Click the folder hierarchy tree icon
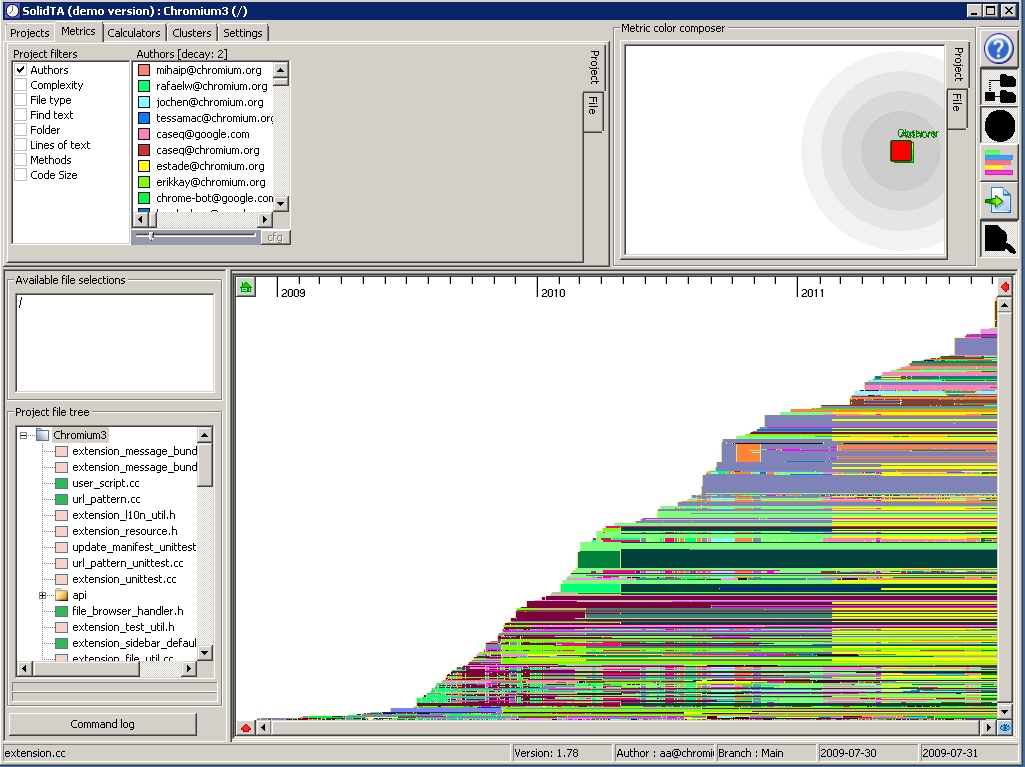 coord(999,89)
